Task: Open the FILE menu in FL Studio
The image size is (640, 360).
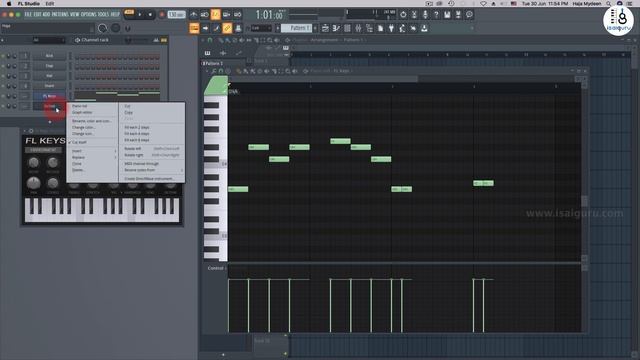Action: [x=28, y=14]
